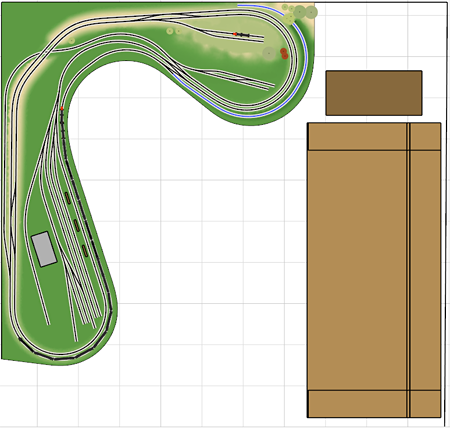This screenshot has height=430, width=450.
Task: Click the red signal marker on the upper siding
Action: click(x=235, y=34)
